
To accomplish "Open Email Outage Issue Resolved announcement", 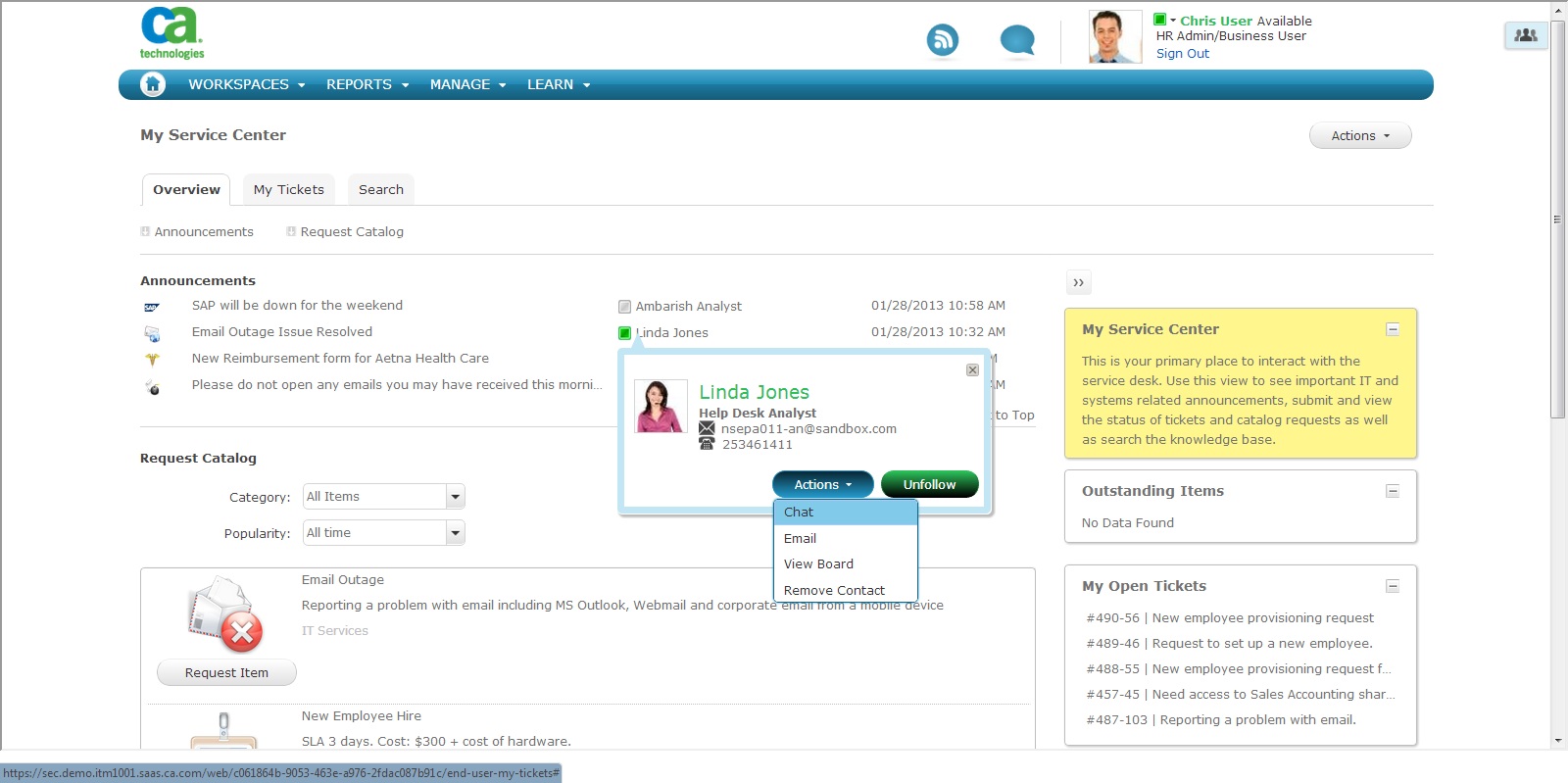I will point(282,332).
